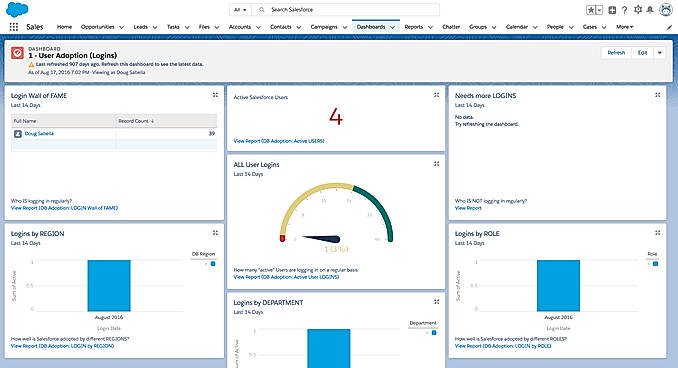Open View Report LOGIN by ROLE link
This screenshot has width=678, height=368.
[503, 346]
